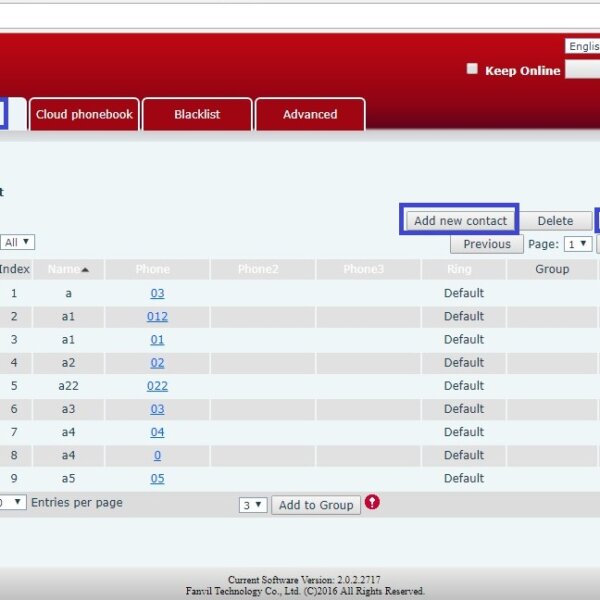Open the Entries per page dropdown
The image size is (600, 600).
(x=12, y=503)
